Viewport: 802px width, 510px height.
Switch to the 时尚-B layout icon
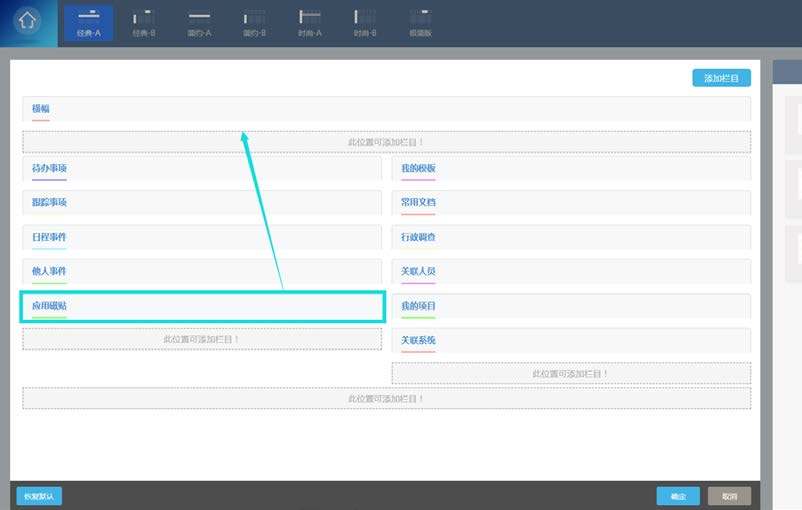click(365, 22)
